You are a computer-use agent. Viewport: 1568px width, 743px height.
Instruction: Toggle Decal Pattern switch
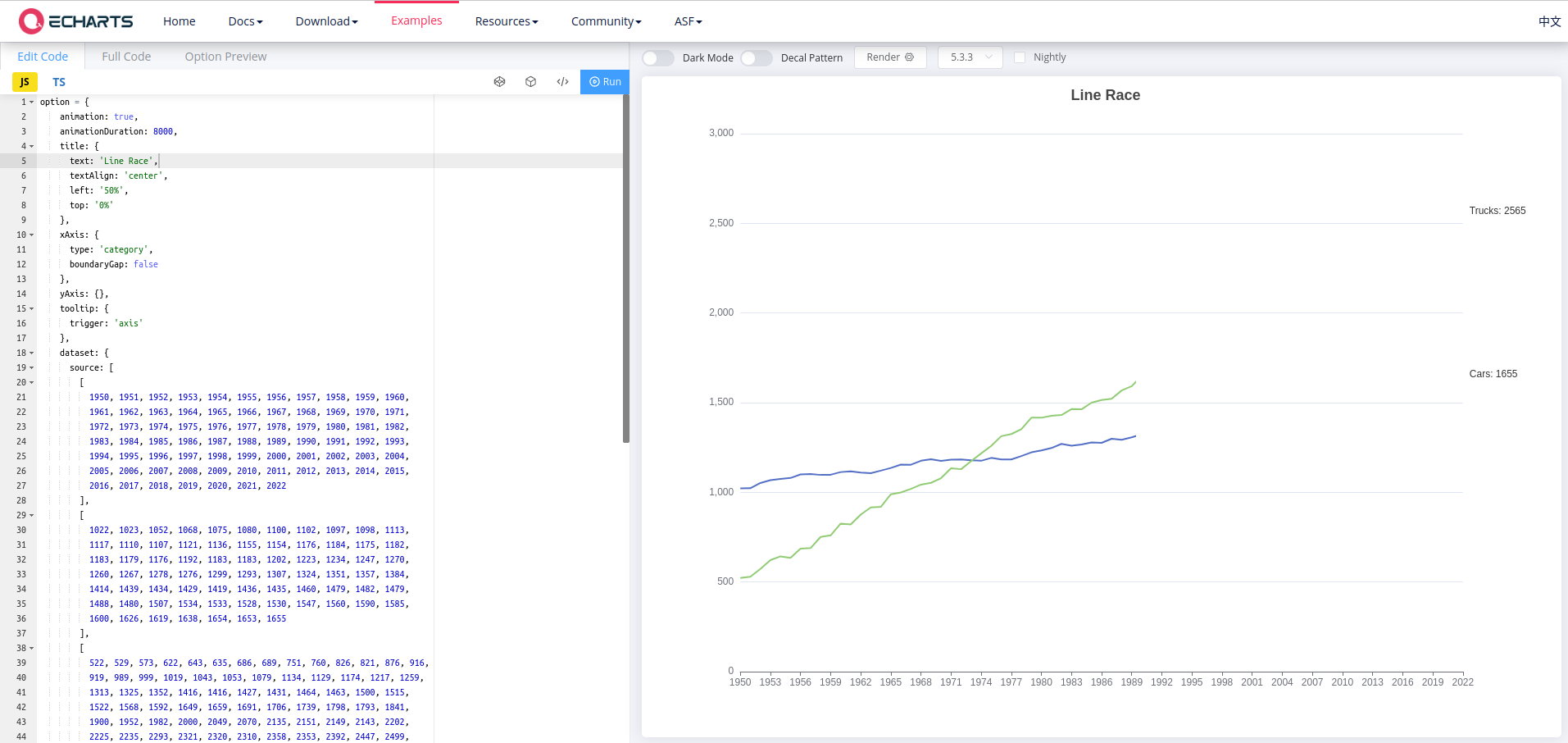pos(757,57)
